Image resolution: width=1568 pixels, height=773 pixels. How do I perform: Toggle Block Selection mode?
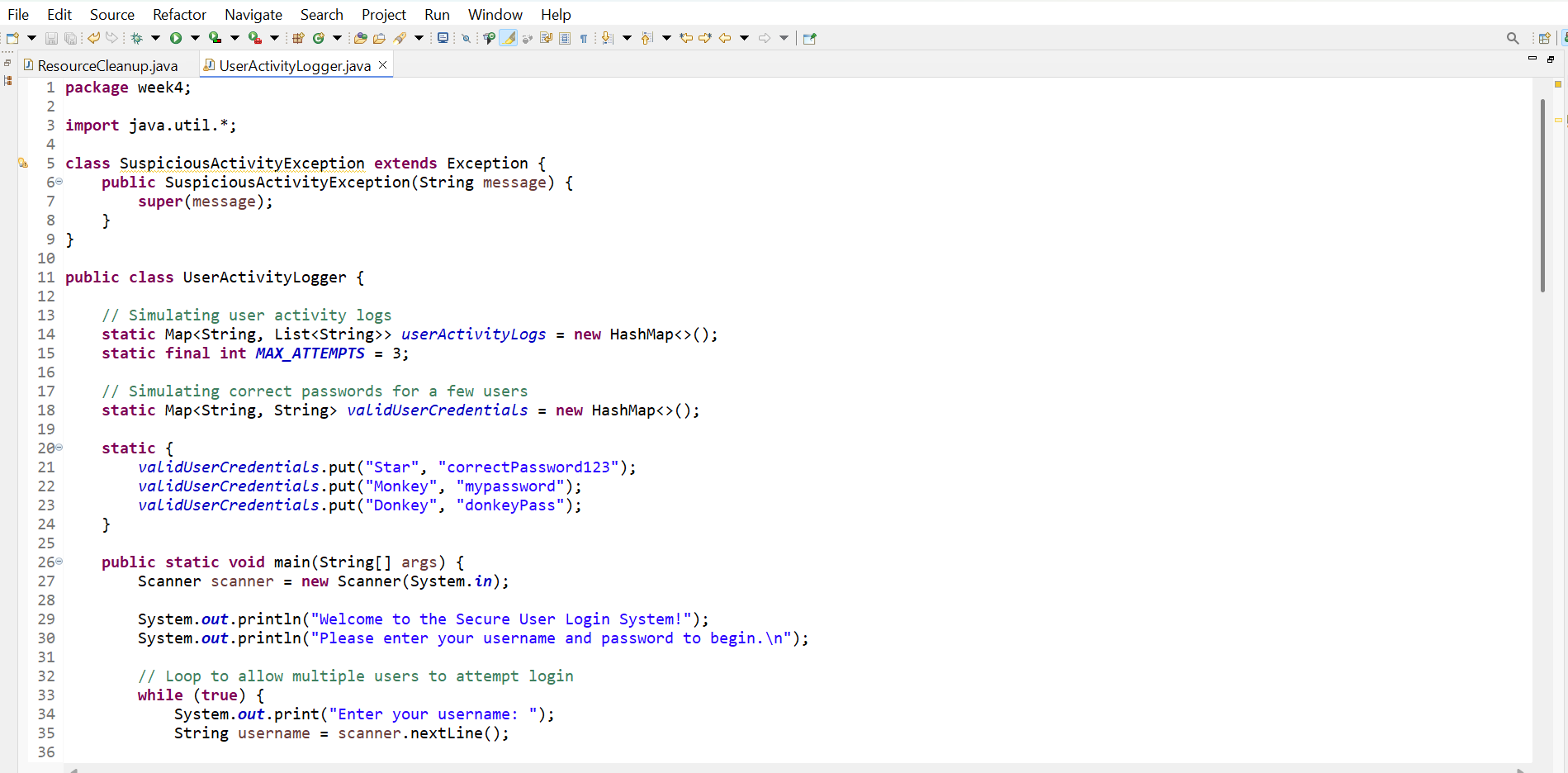[x=565, y=38]
